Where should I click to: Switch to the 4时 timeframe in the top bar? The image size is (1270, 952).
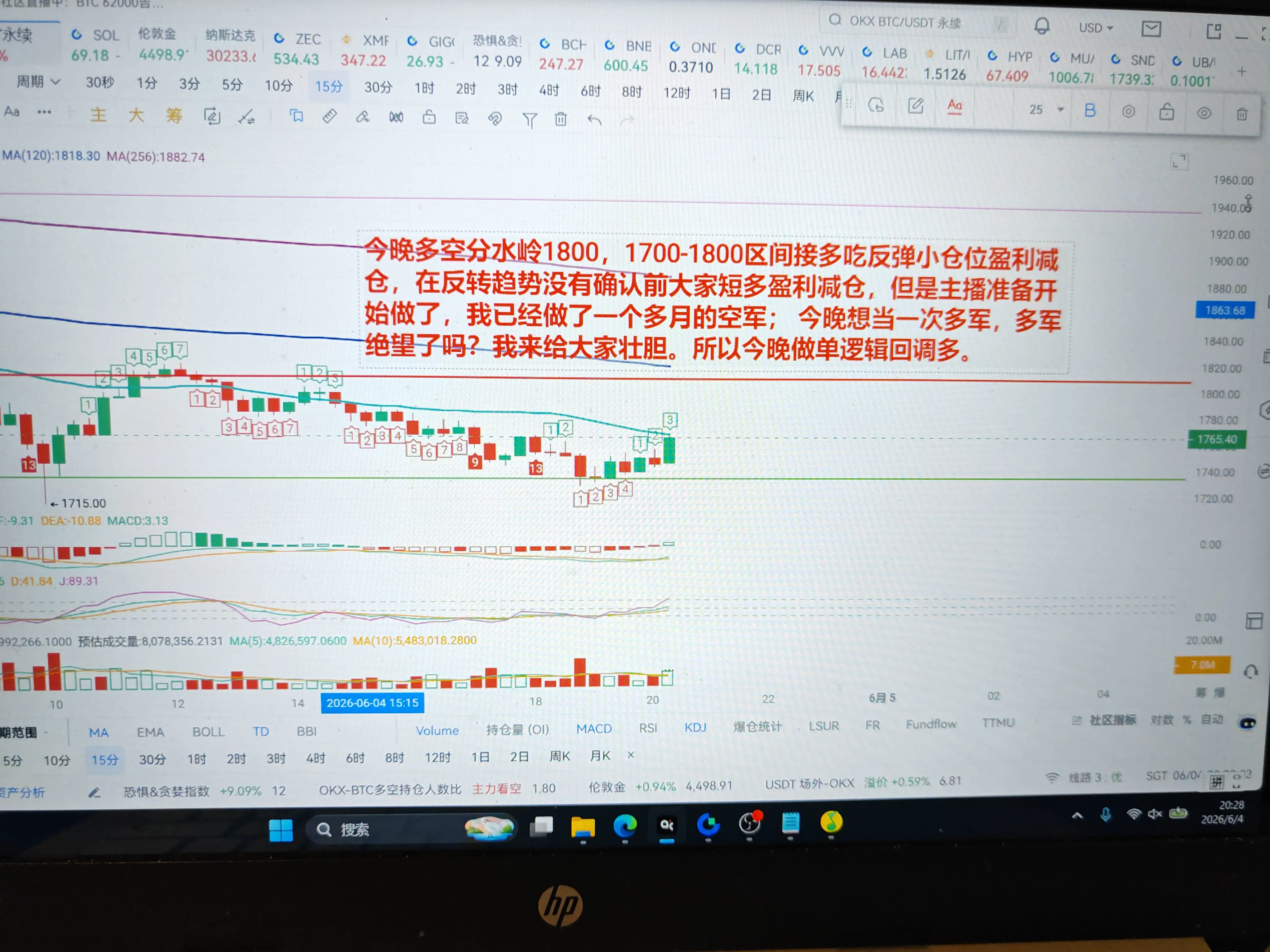[549, 90]
